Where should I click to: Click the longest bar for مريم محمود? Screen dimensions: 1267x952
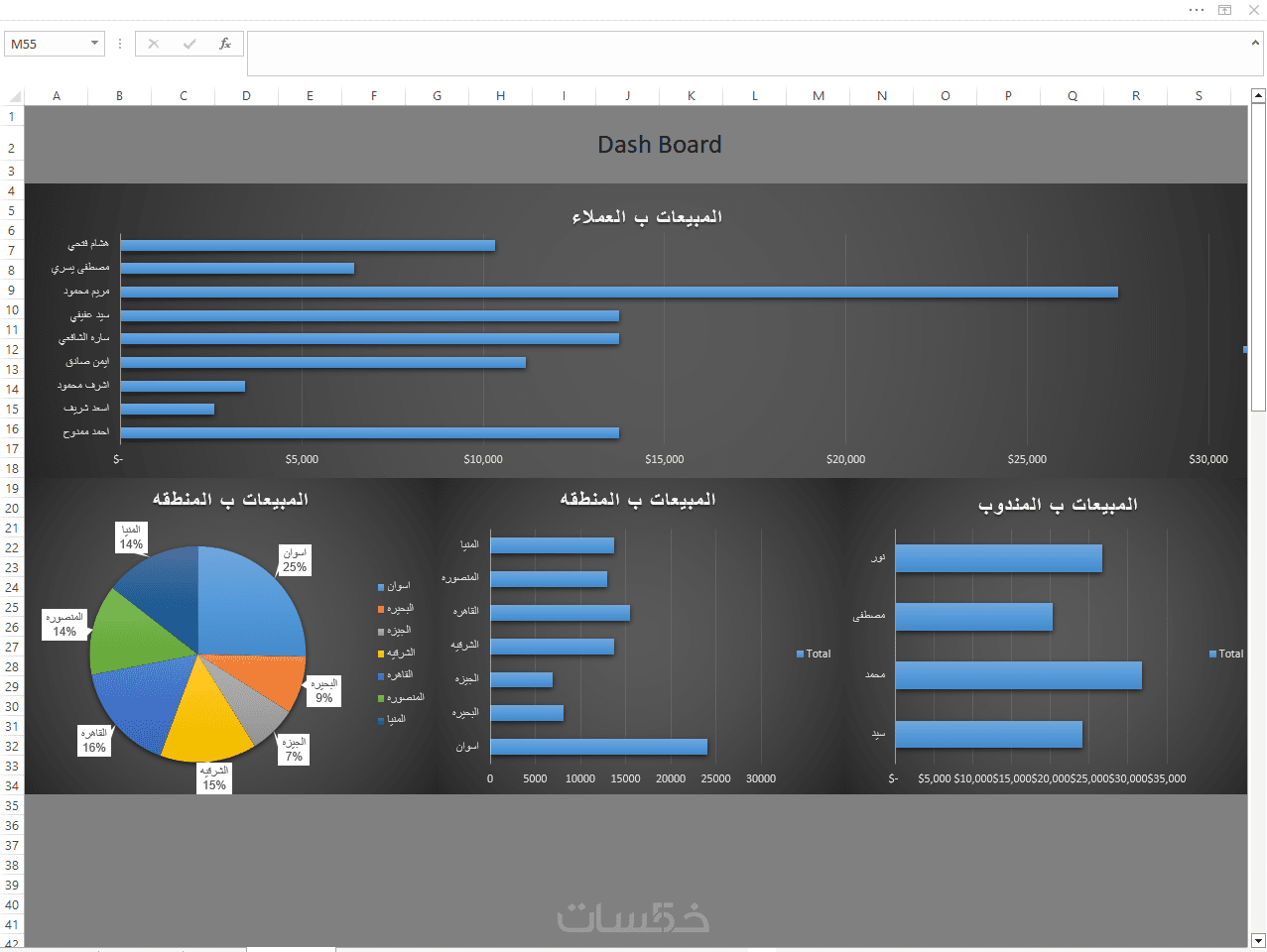tap(619, 293)
